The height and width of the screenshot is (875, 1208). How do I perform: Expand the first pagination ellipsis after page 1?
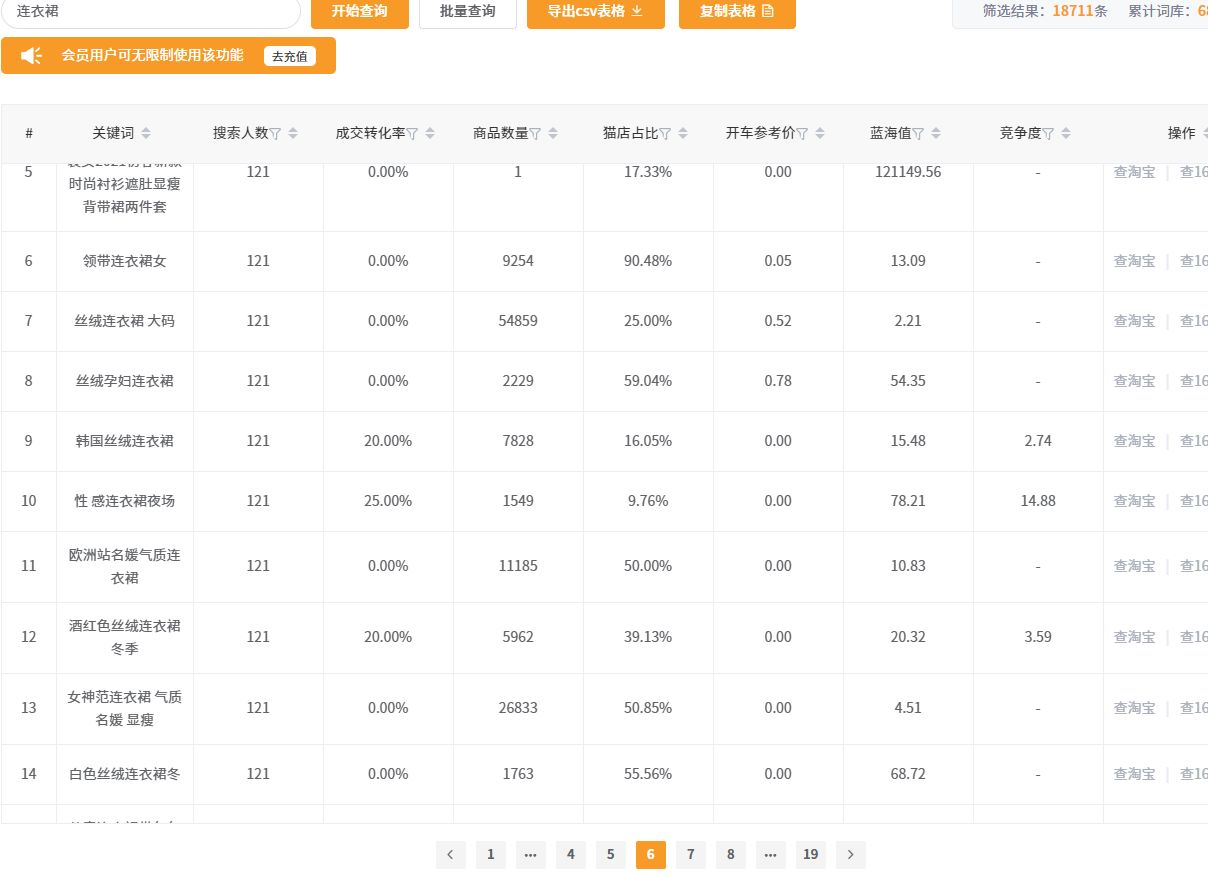click(x=530, y=854)
